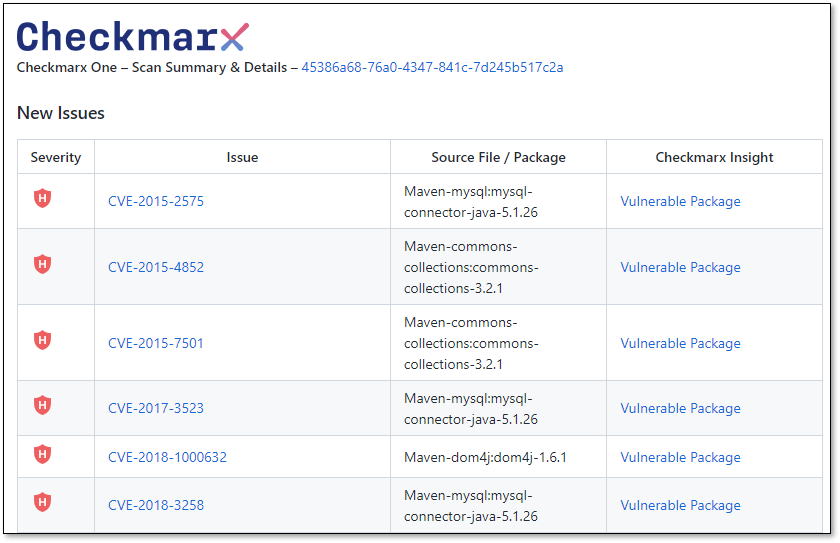
Task: Select package cell in CVE-2017-3523 row
Action: click(x=498, y=409)
